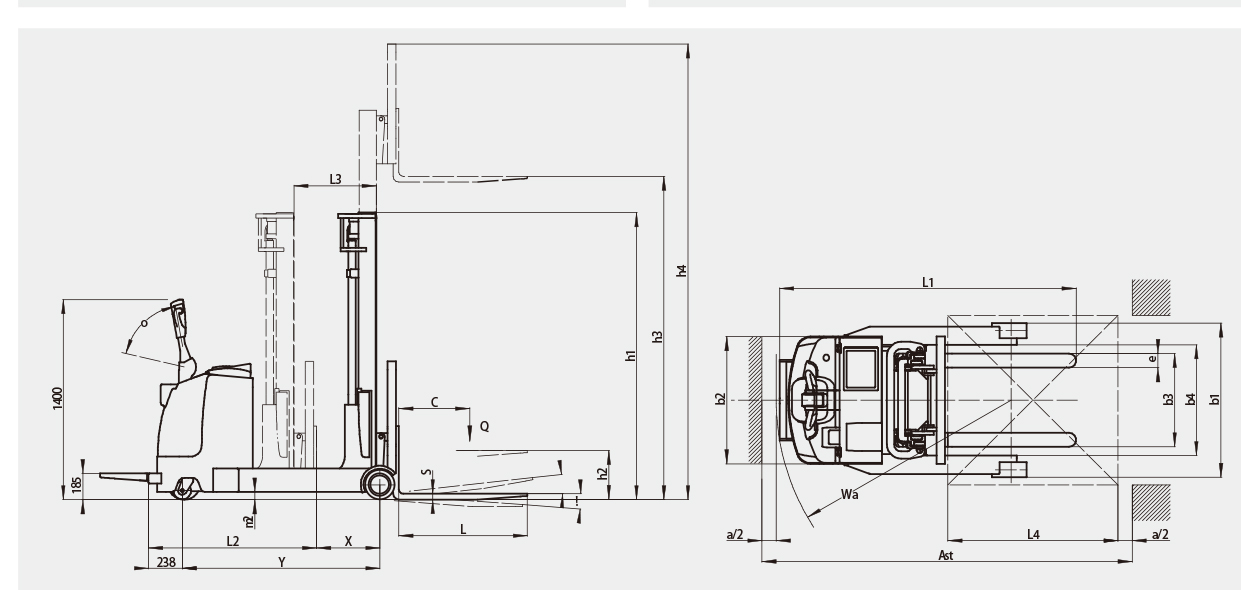The width and height of the screenshot is (1241, 590).
Task: Click the C load center label
Action: pyautogui.click(x=433, y=401)
